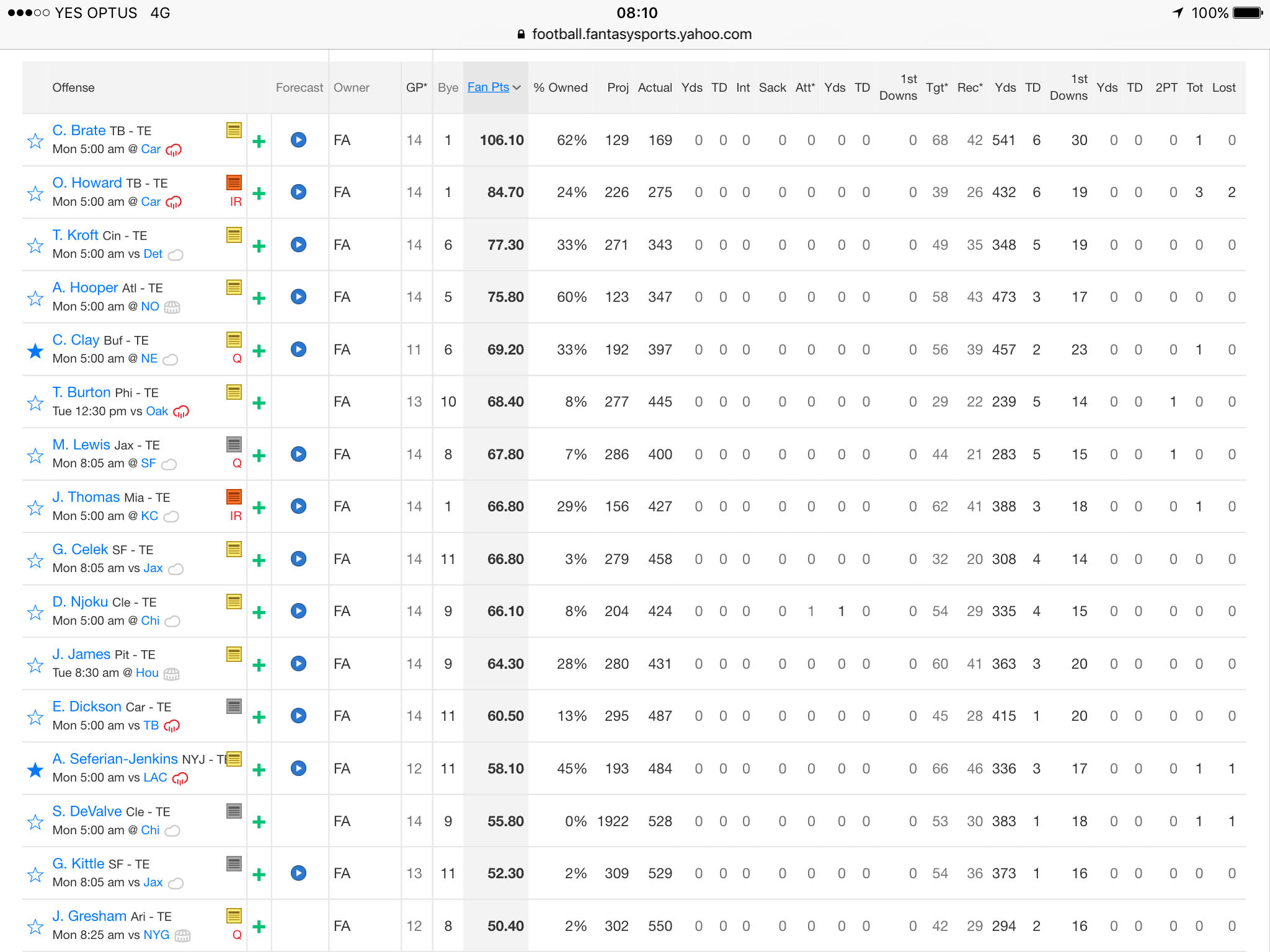
Task: Open A. Seferian-Jenkins player page
Action: 115,759
